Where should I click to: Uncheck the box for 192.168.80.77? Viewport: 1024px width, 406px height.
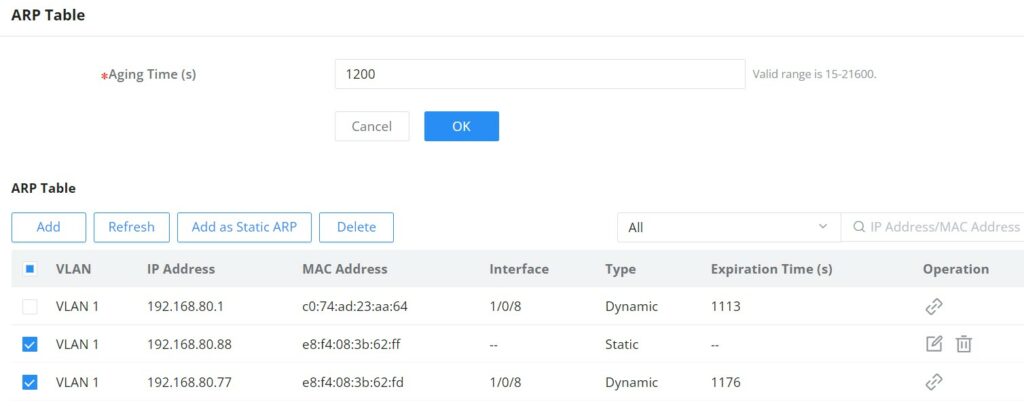click(30, 382)
